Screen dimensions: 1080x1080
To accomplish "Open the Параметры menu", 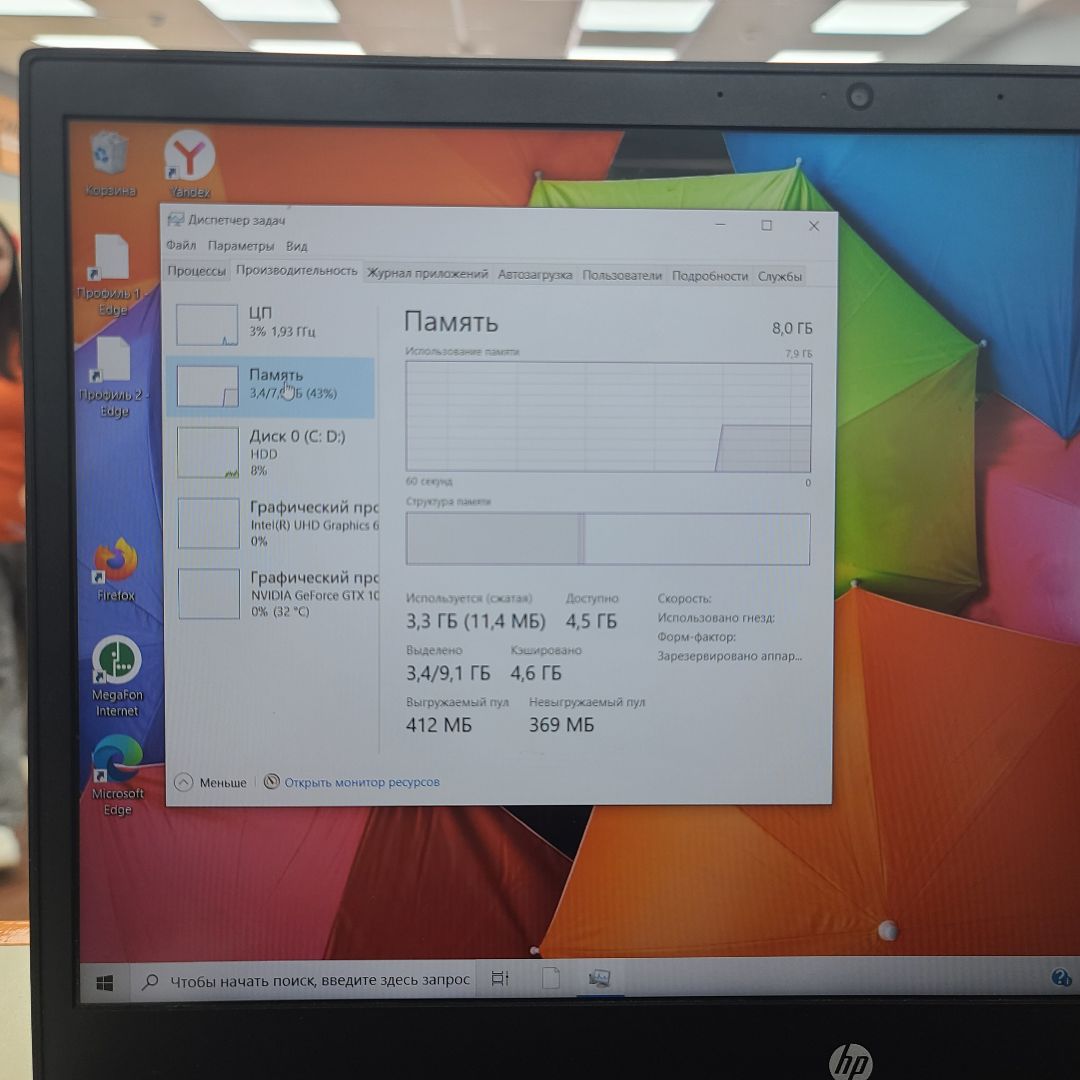I will click(x=241, y=246).
